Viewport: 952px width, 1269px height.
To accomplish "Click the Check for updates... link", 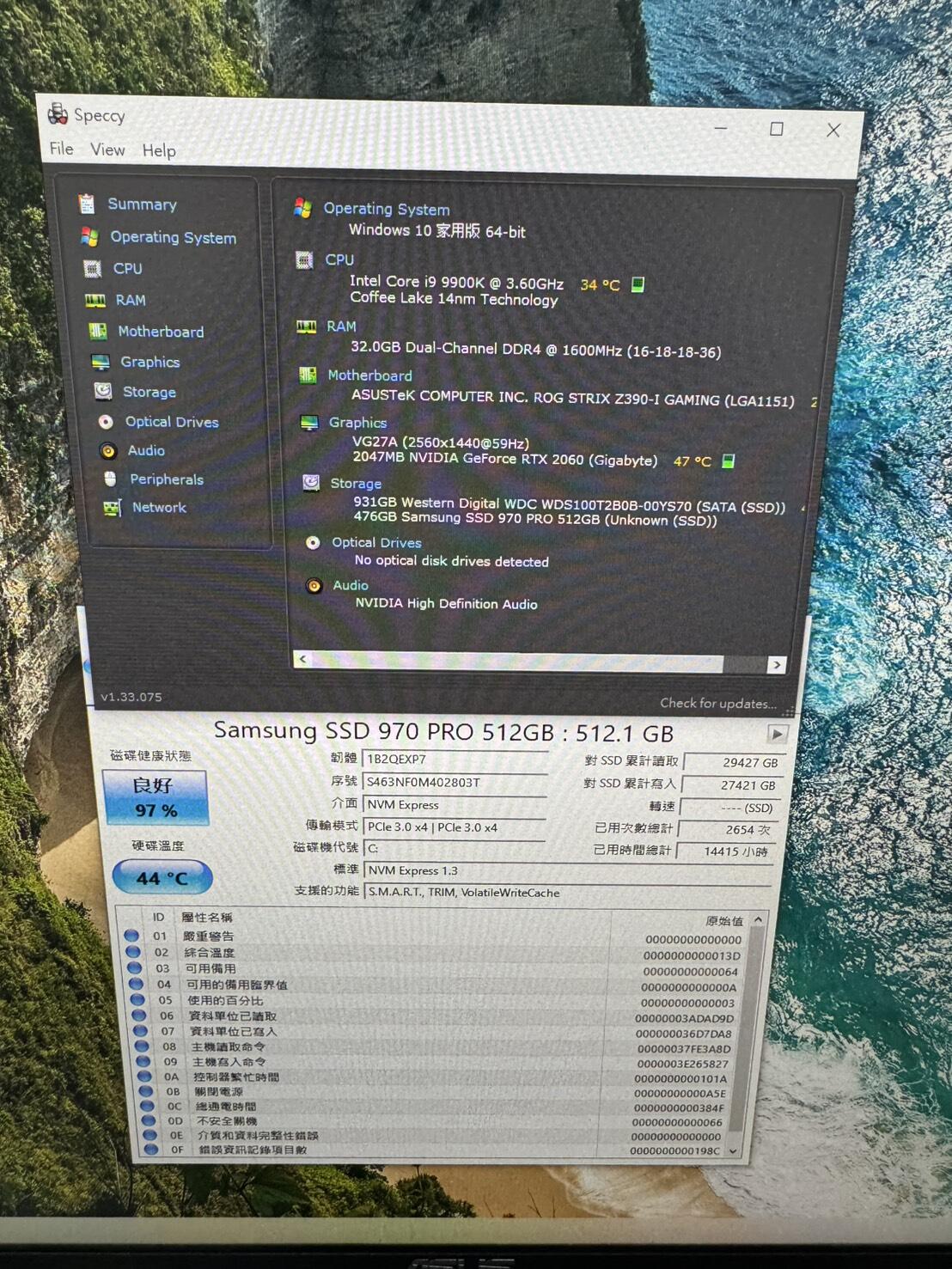I will pos(718,704).
